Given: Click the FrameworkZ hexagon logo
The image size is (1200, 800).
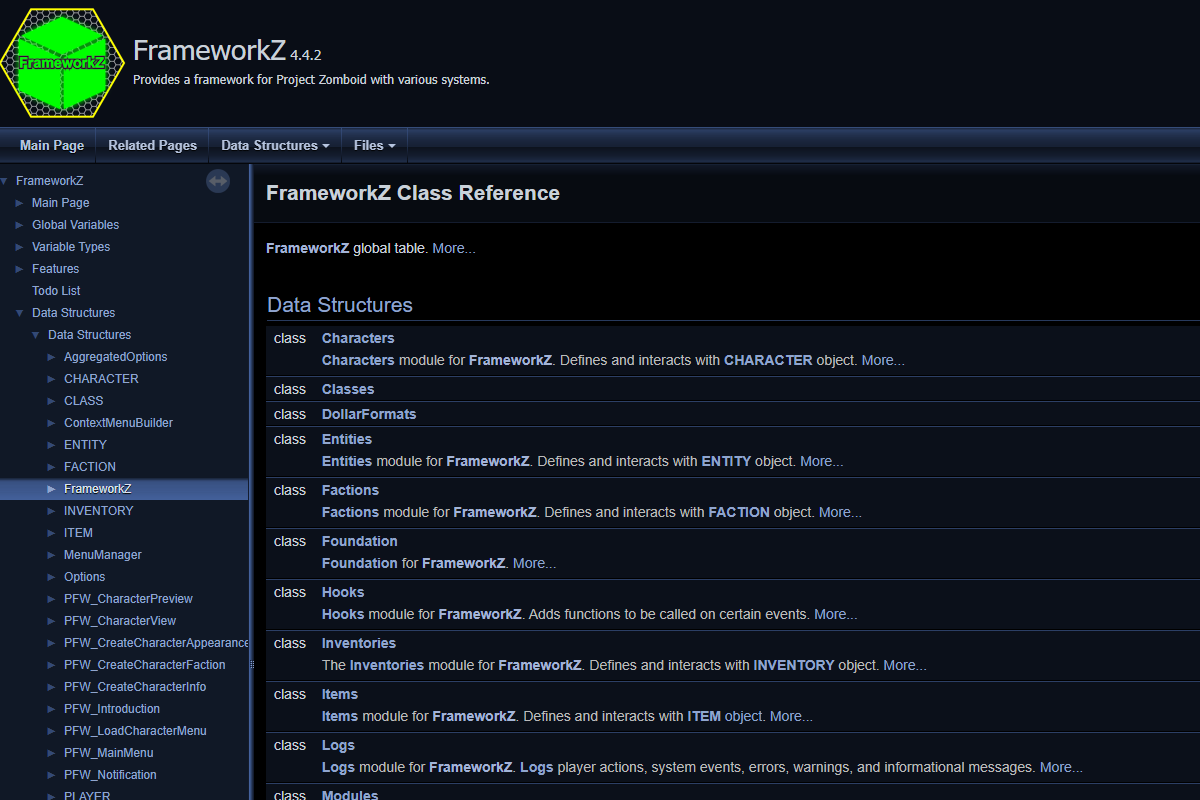Looking at the screenshot, I should (62, 62).
